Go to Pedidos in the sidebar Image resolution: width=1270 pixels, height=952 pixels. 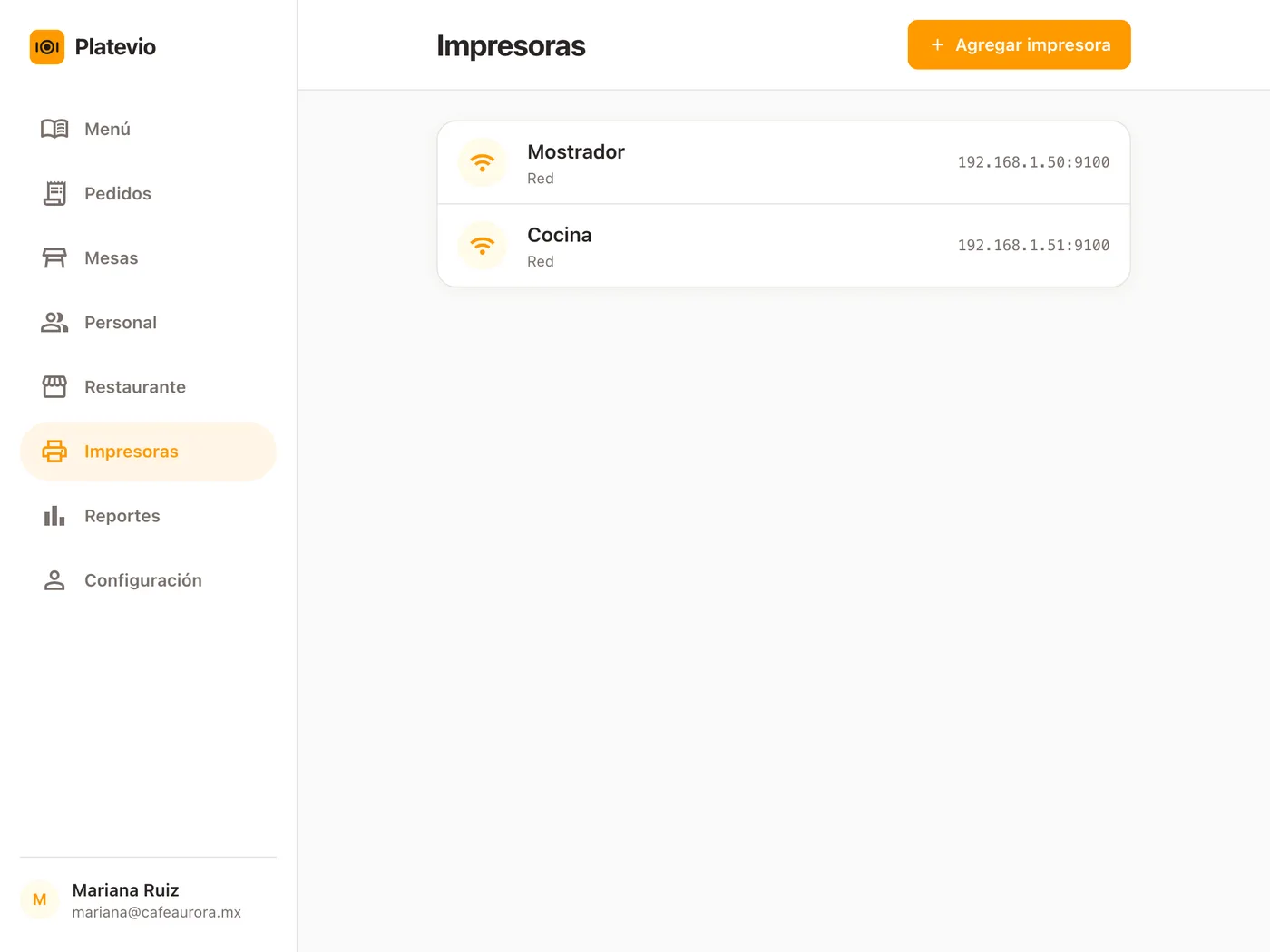tap(148, 193)
